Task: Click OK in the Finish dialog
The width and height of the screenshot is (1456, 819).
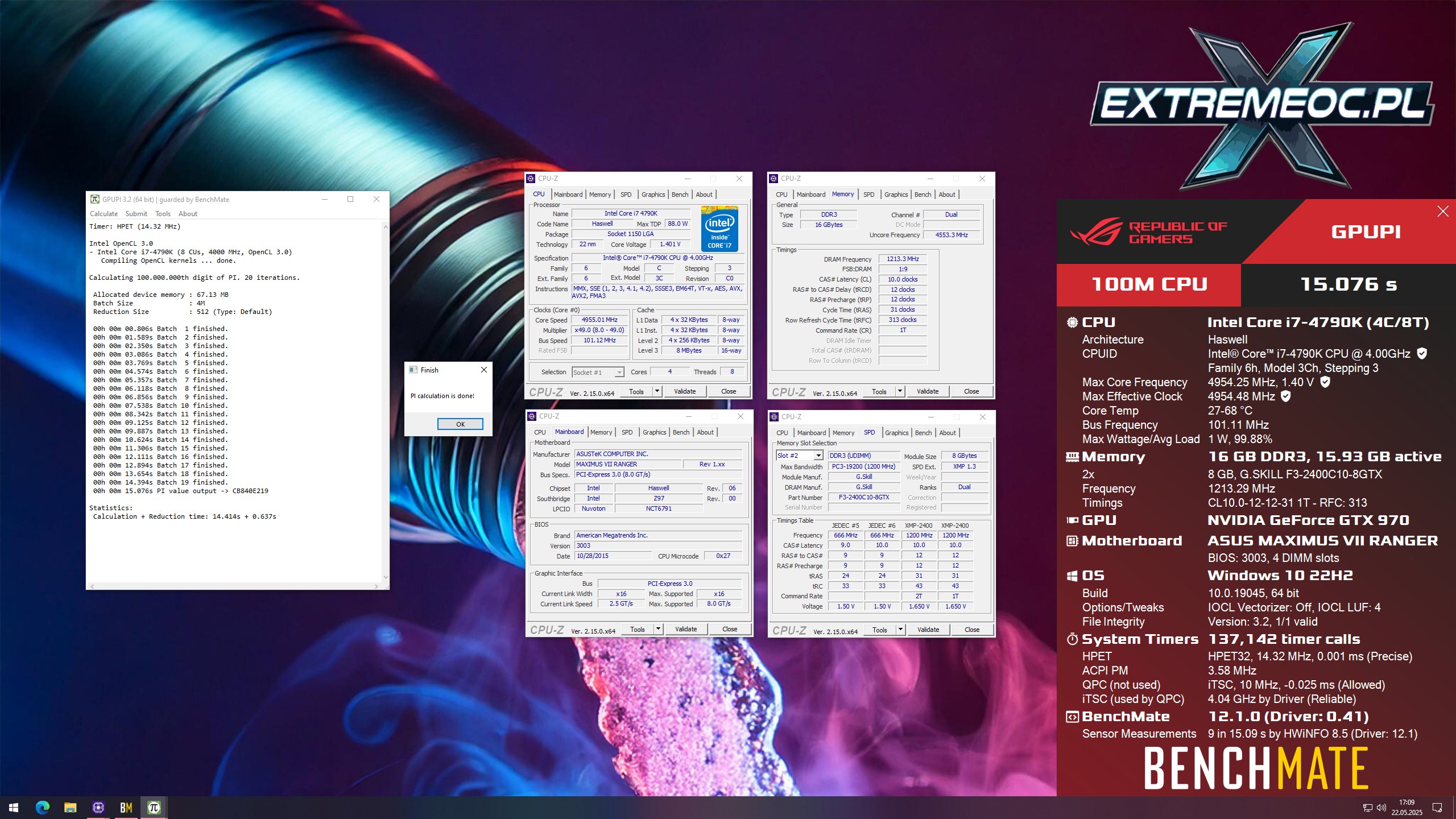Action: click(x=460, y=424)
